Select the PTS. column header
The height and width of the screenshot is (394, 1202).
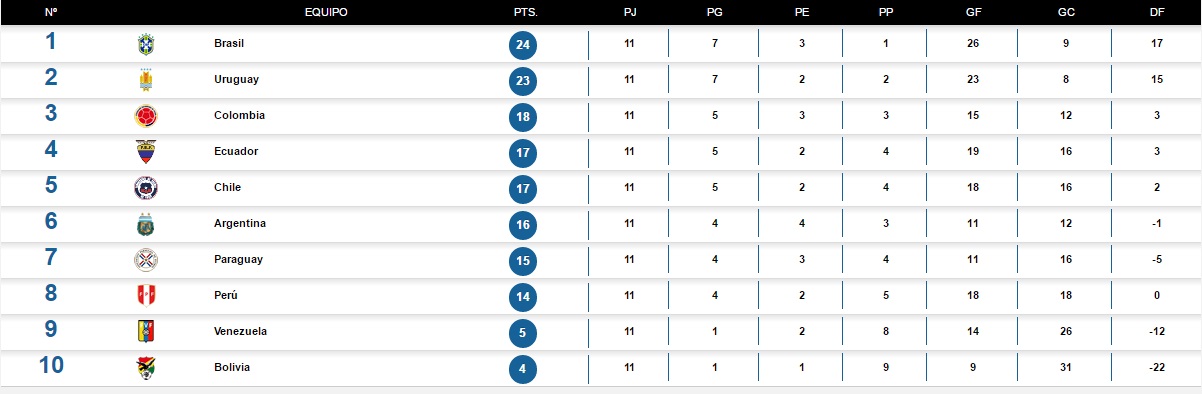point(525,12)
